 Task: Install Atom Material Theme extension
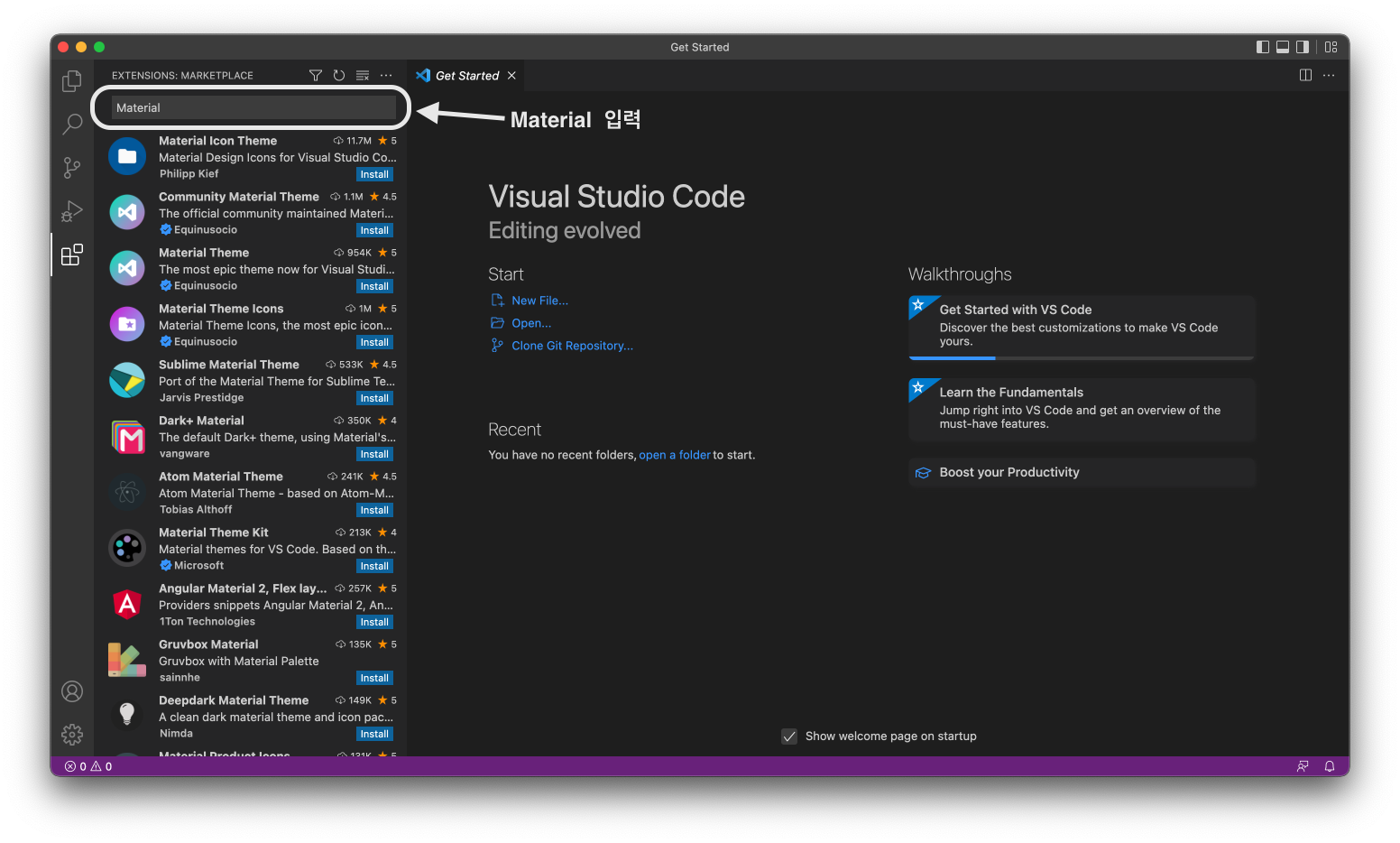tap(374, 511)
